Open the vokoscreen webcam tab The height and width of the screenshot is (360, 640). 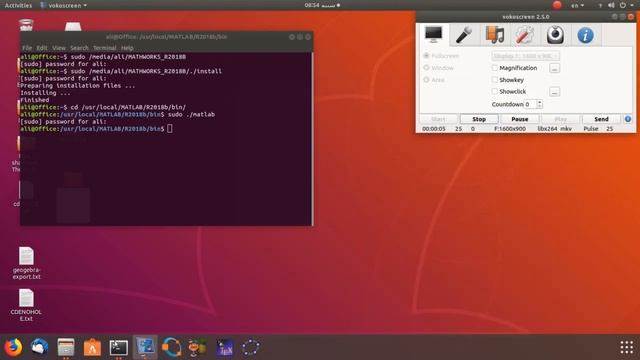[555, 35]
